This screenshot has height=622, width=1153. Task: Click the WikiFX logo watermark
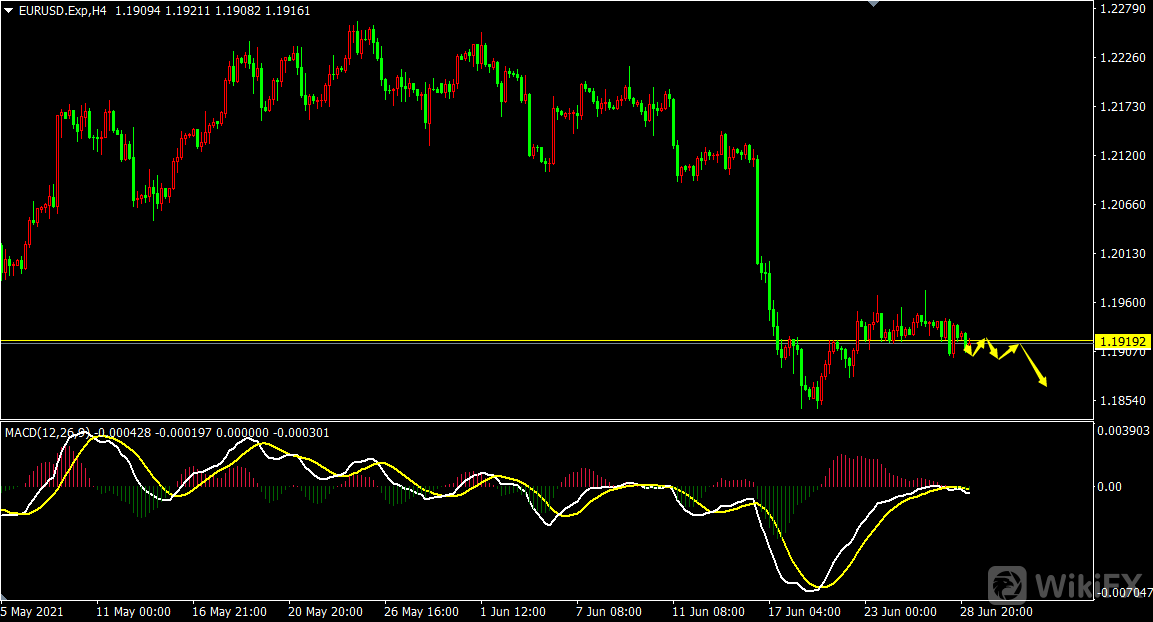tap(1064, 583)
